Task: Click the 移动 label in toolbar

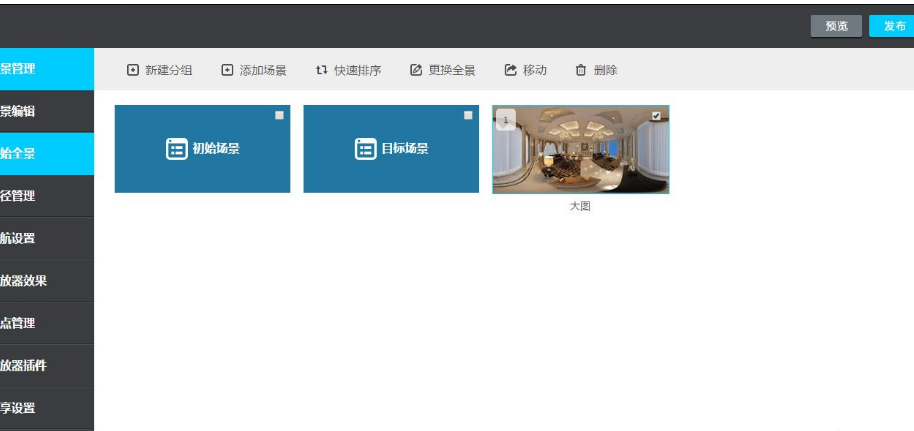Action: click(x=535, y=71)
